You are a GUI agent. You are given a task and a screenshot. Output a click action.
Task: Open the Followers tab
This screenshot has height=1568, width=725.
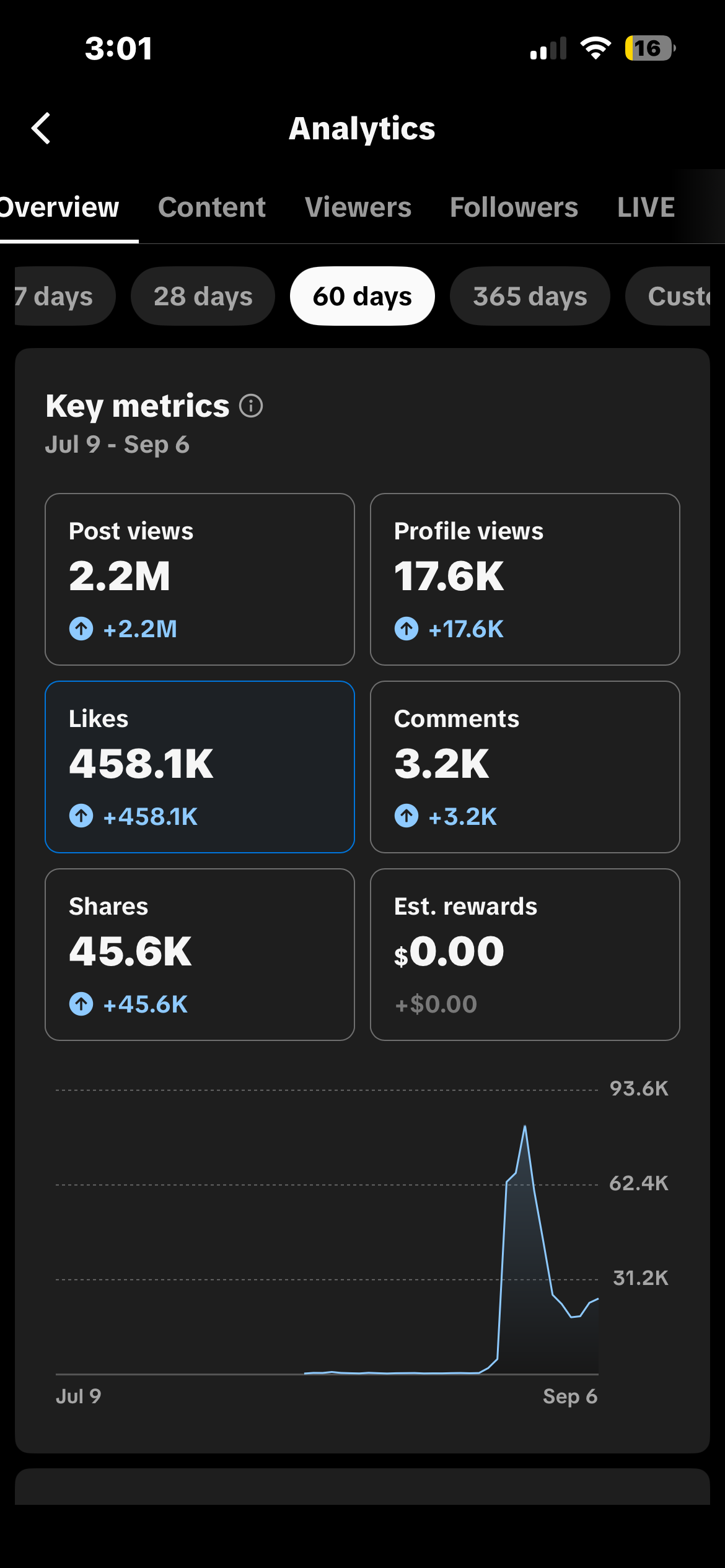click(514, 207)
